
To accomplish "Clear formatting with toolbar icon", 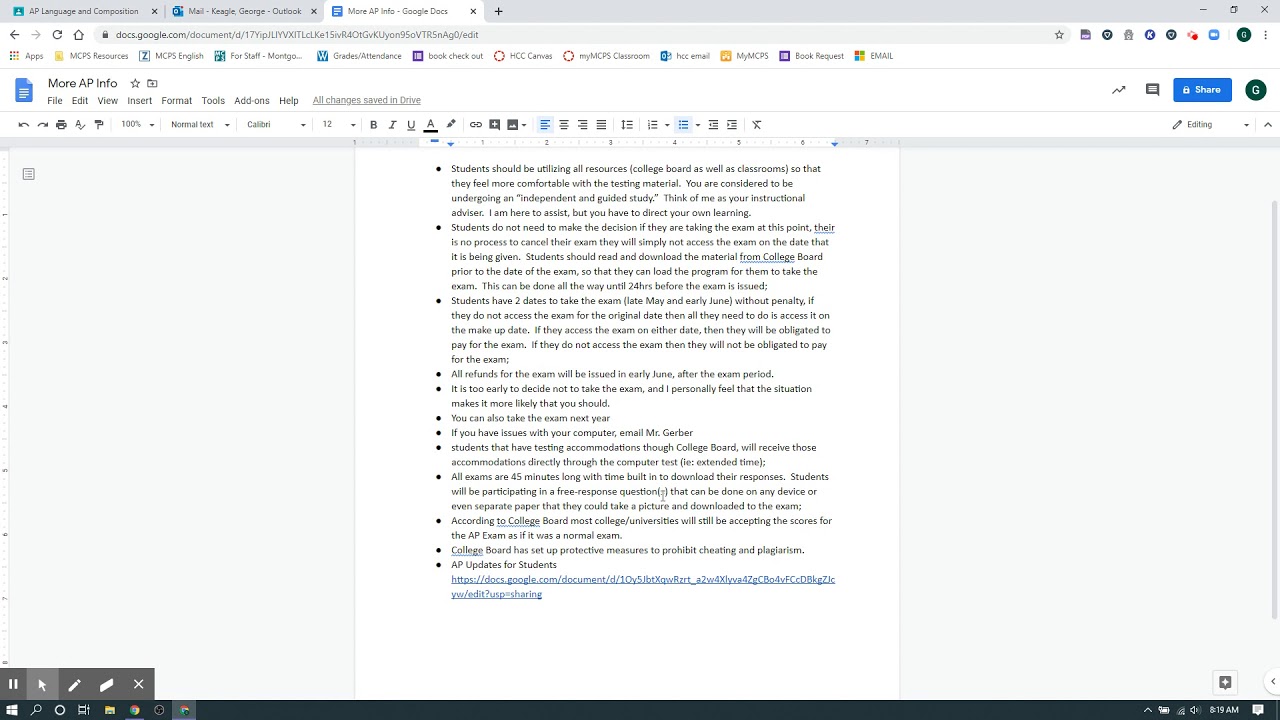I will pyautogui.click(x=757, y=124).
